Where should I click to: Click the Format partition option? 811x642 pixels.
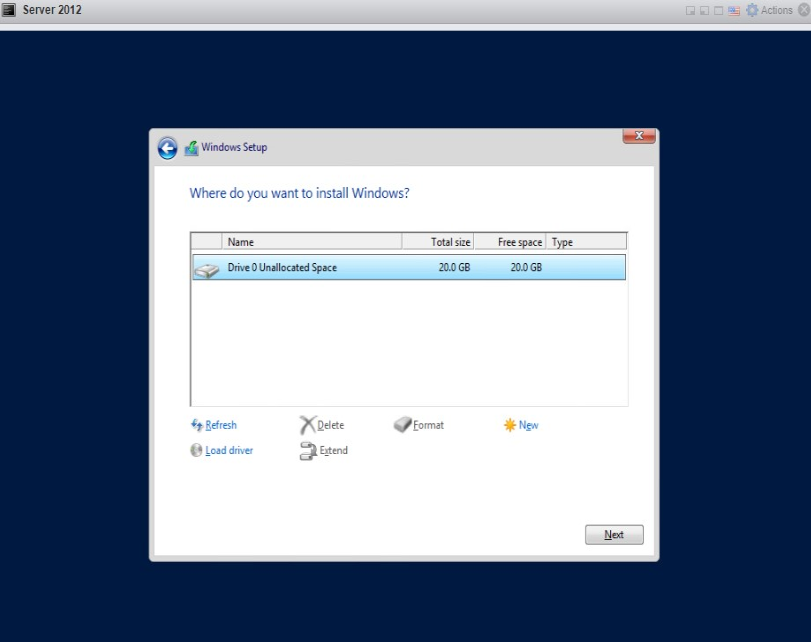pos(418,425)
